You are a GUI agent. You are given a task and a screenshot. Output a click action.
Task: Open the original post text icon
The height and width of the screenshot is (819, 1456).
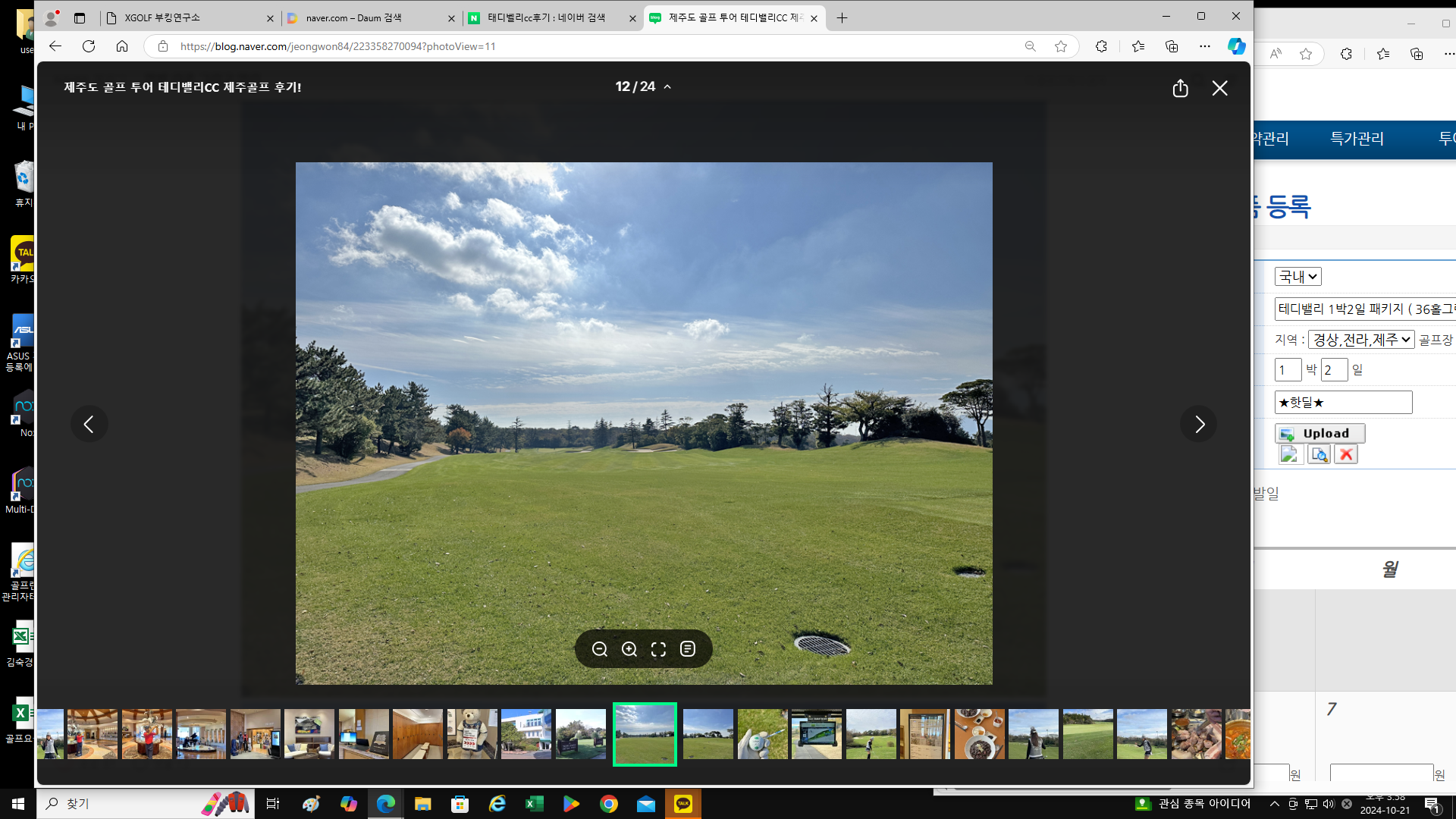point(688,649)
